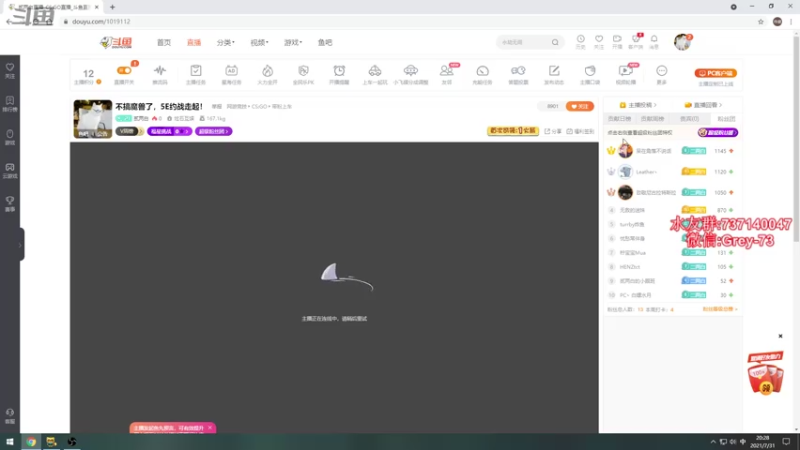This screenshot has height=450, width=800.
Task: Click the cat streamer avatar thumbnail
Action: (92, 119)
